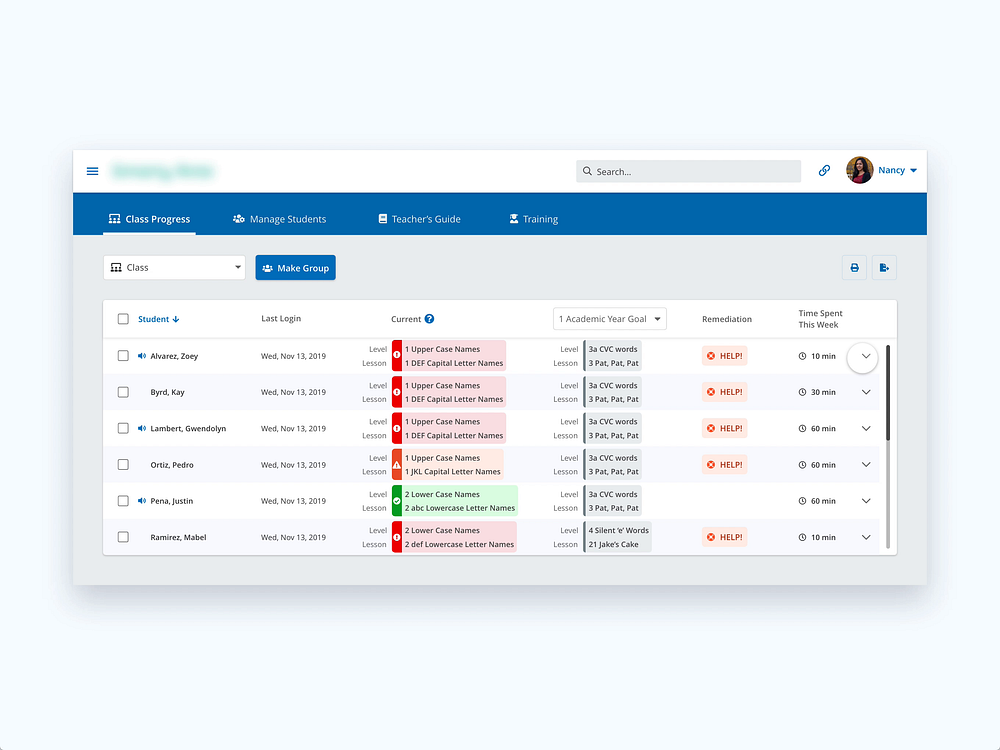The image size is (1000, 750).
Task: Open the Teacher's Guide tab
Action: tap(419, 219)
